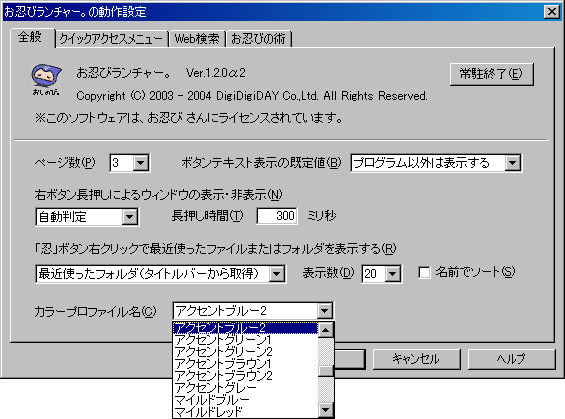Collapse the カラープロファイル名 combo box arrow
This screenshot has height=419, width=565.
pos(325,311)
